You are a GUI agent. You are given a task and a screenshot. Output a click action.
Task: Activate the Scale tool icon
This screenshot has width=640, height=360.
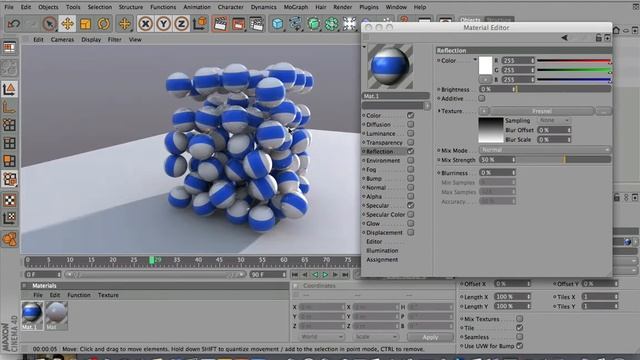pyautogui.click(x=85, y=24)
